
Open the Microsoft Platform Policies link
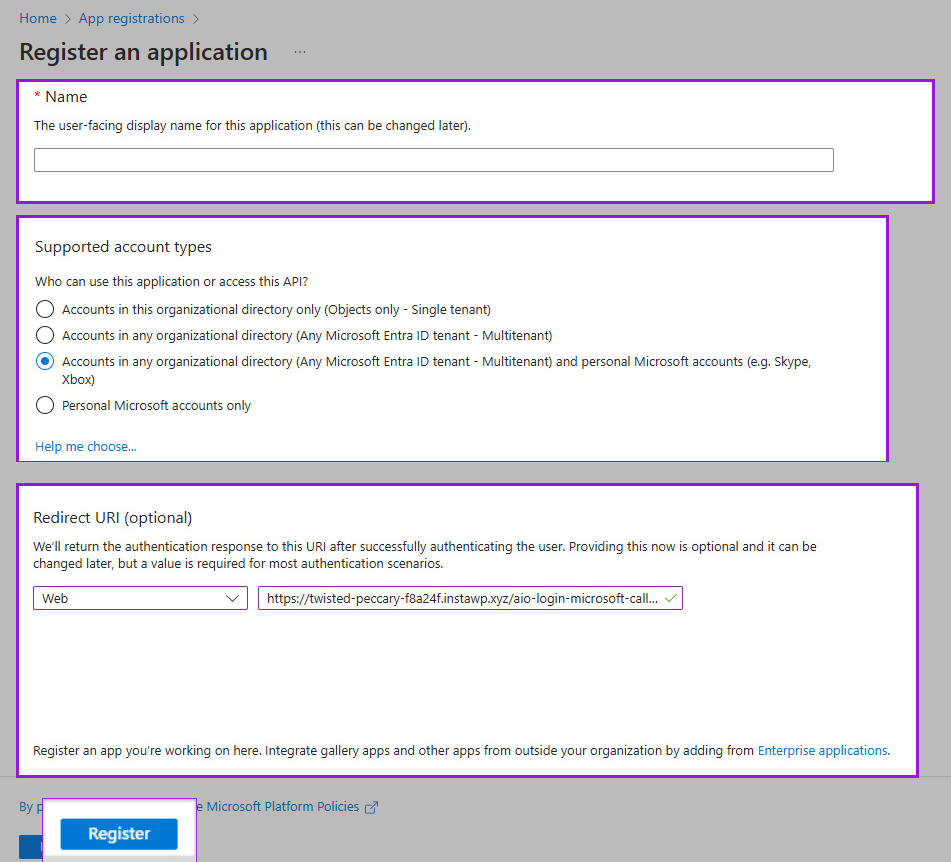[x=282, y=807]
